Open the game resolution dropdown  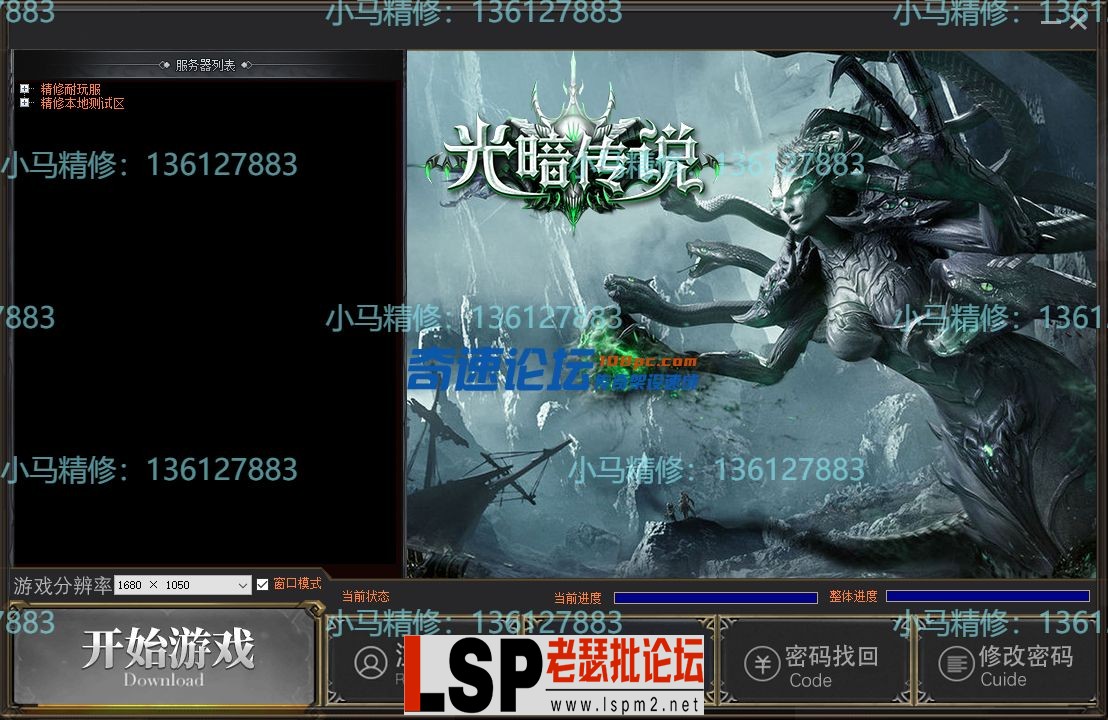pos(182,585)
